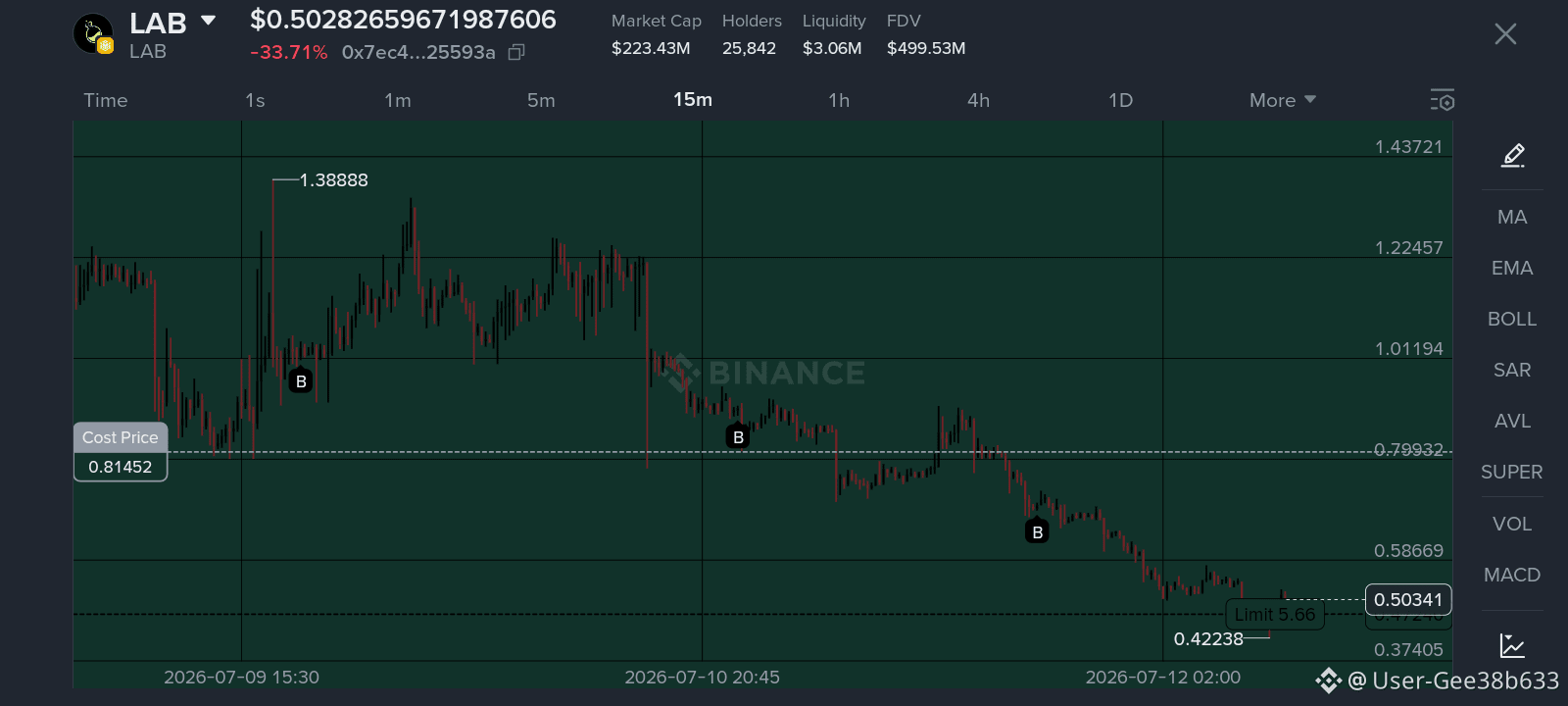This screenshot has height=706, width=1568.
Task: Click the 2026-07-10 20:45 time label
Action: tap(702, 678)
